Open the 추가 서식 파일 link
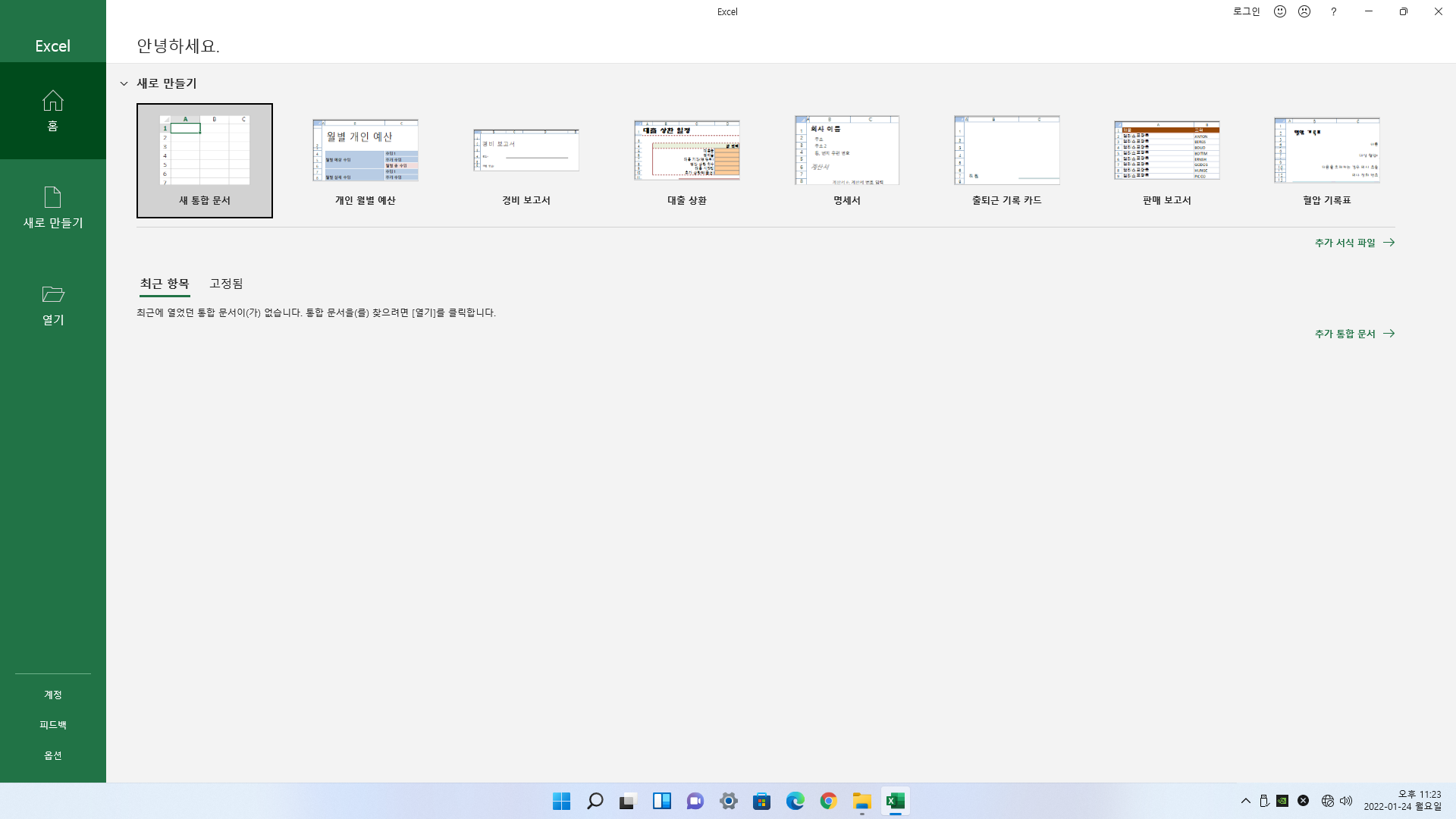This screenshot has width=1456, height=819. 1354,243
